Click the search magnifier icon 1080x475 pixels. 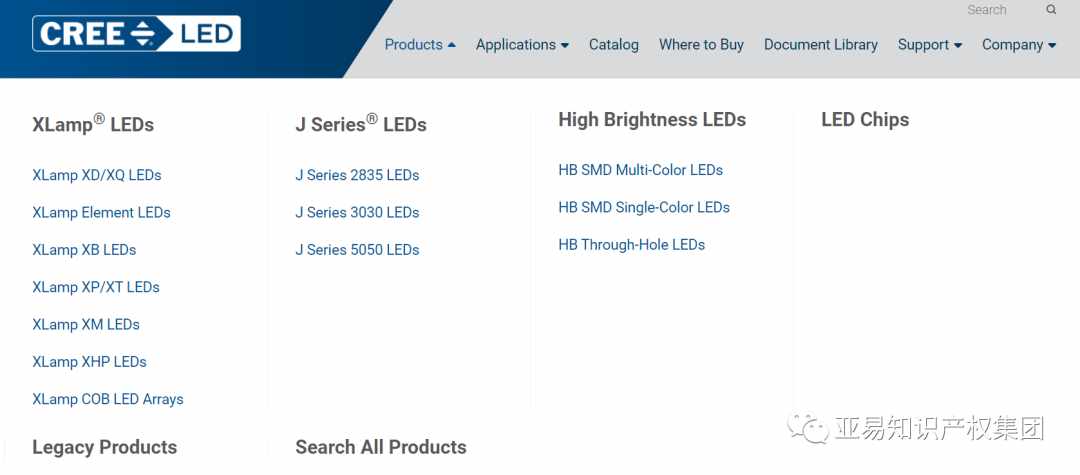(1051, 10)
